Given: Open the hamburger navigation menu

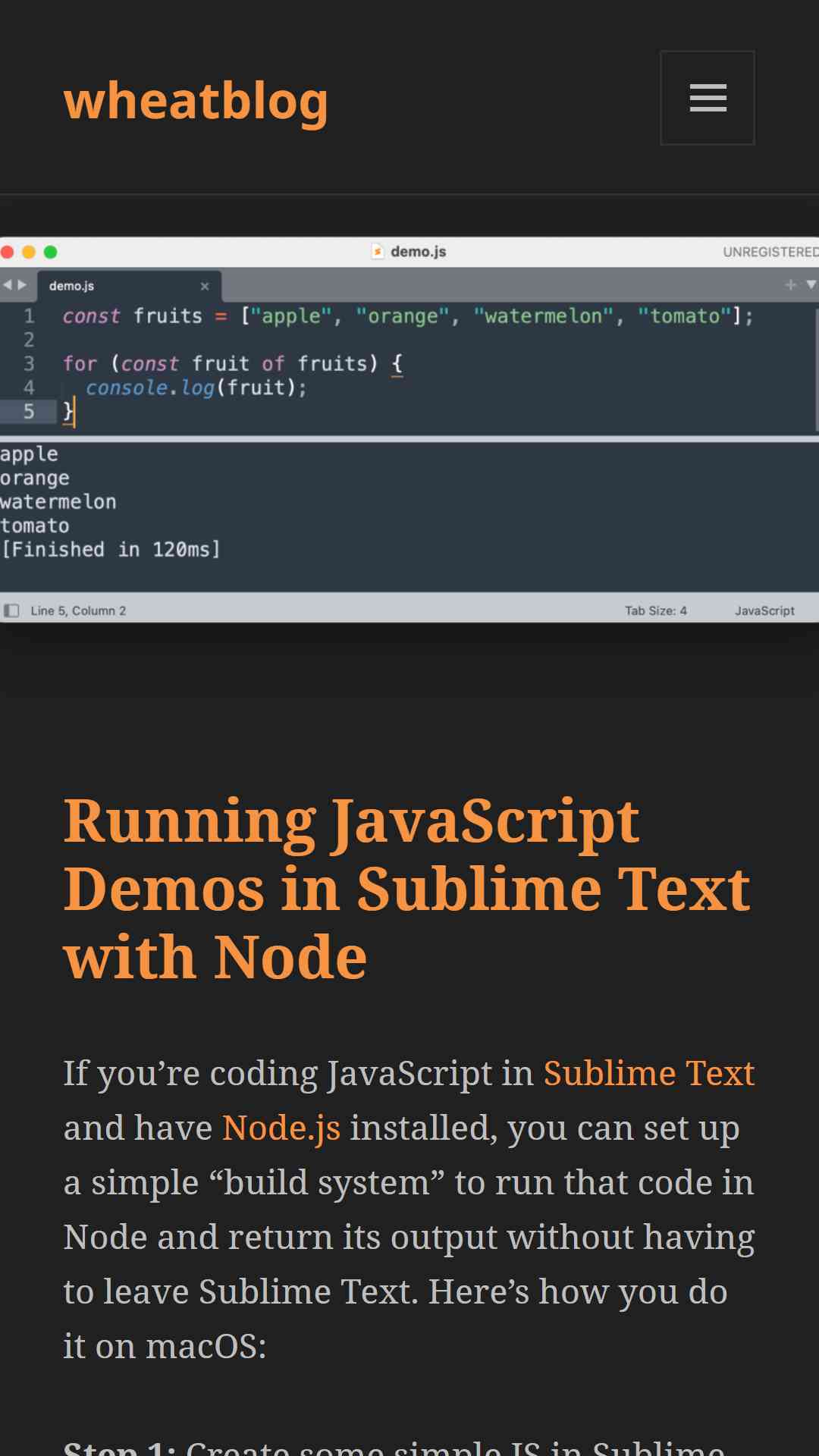Looking at the screenshot, I should [x=708, y=98].
